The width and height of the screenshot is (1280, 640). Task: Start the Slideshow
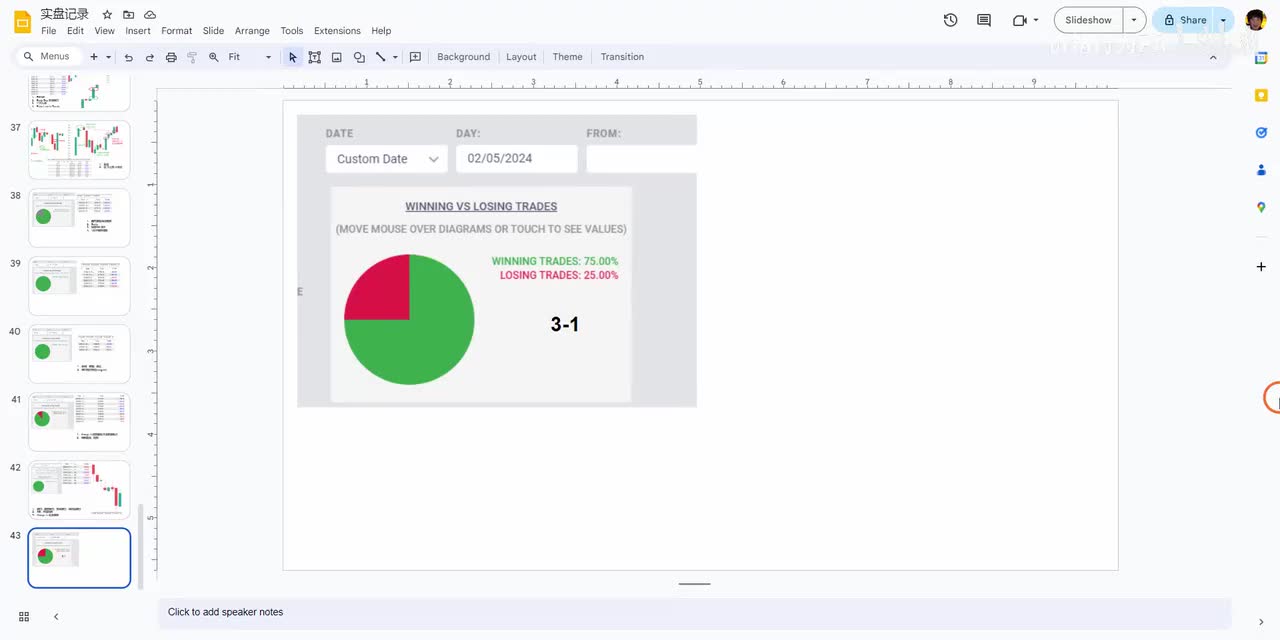(x=1088, y=20)
